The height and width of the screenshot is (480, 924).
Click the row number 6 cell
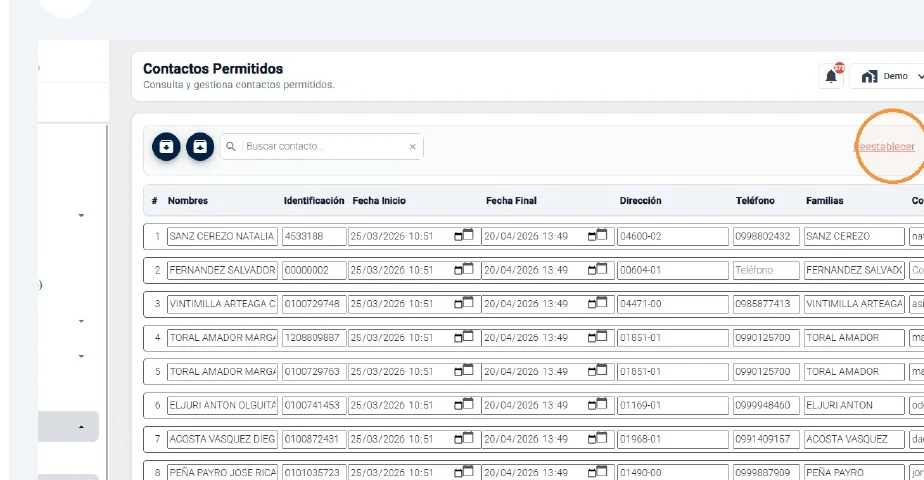coord(157,405)
